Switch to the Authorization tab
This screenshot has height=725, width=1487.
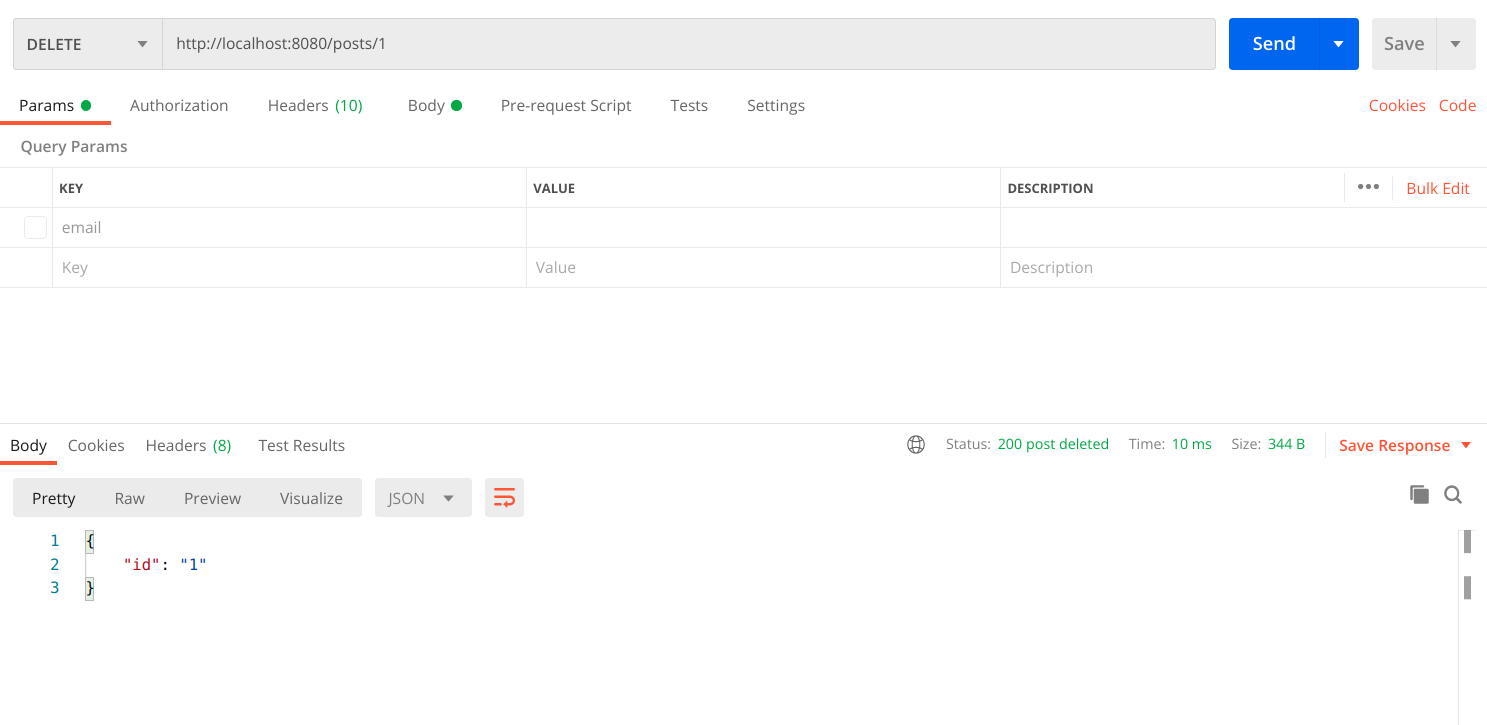point(179,106)
